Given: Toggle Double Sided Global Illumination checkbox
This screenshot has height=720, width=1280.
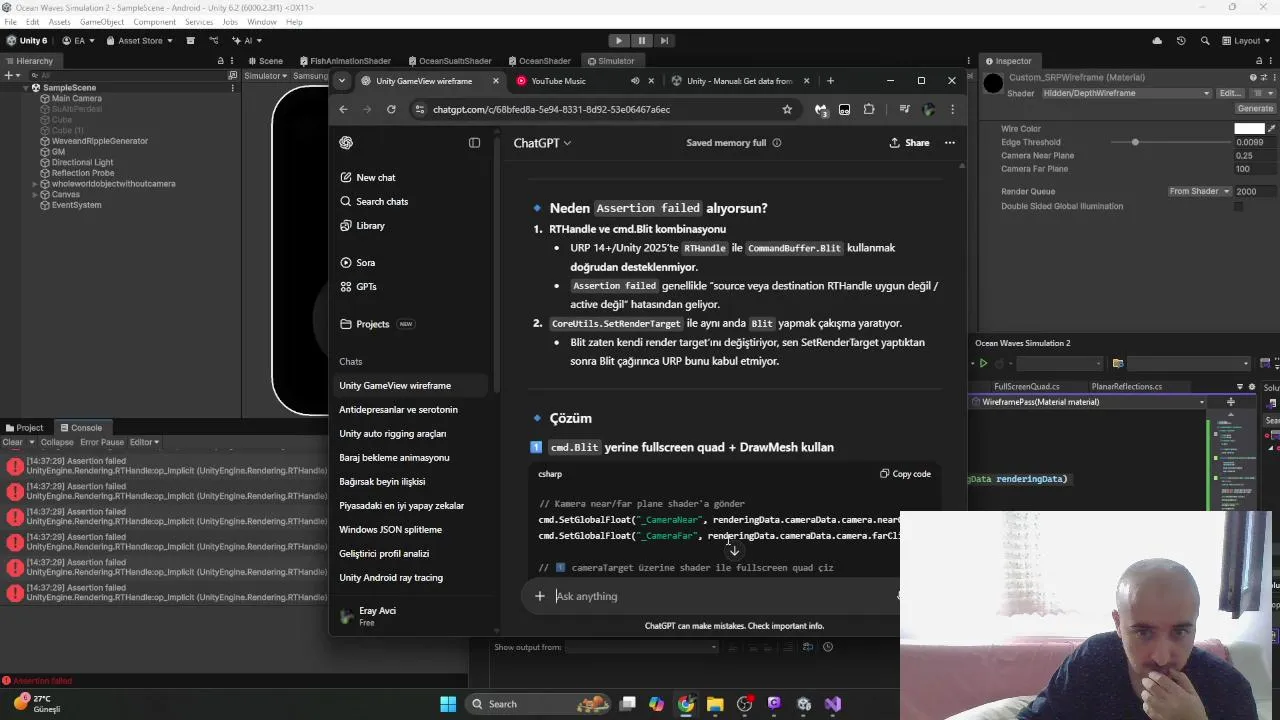Looking at the screenshot, I should [x=1238, y=206].
